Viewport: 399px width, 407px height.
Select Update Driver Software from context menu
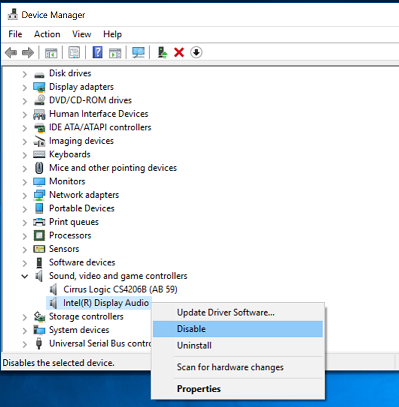(x=226, y=313)
